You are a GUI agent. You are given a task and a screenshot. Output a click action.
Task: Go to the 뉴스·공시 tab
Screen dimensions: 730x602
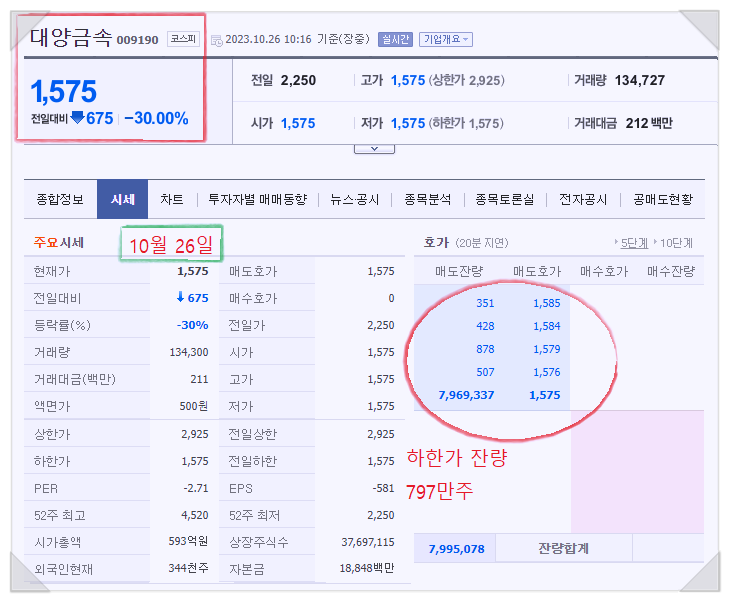coord(354,200)
